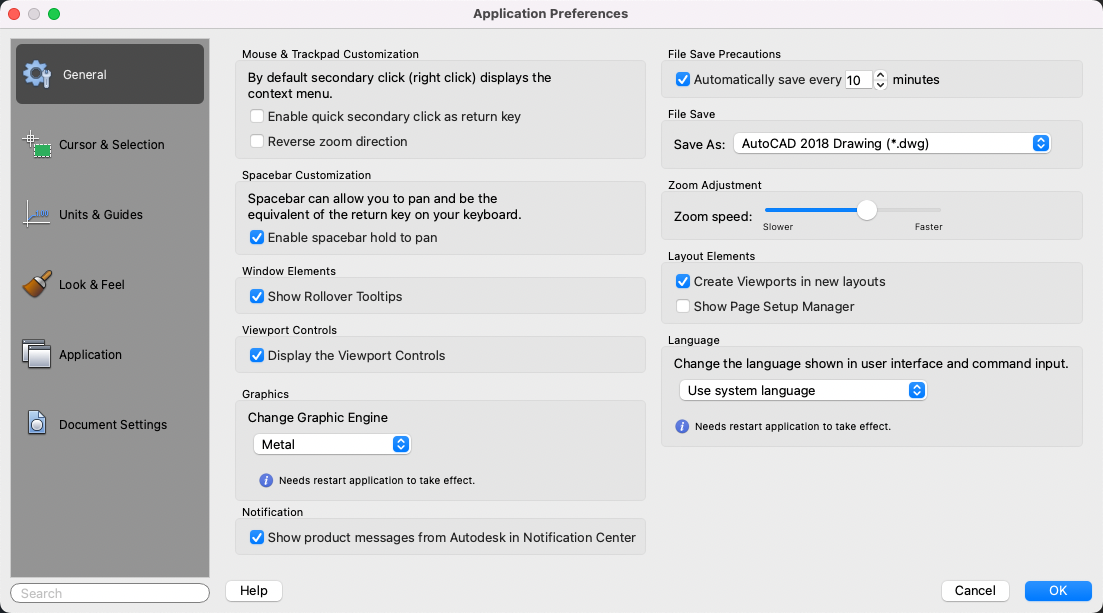Switch to Cursor & Selection tab
The width and height of the screenshot is (1103, 613).
pyautogui.click(x=110, y=144)
